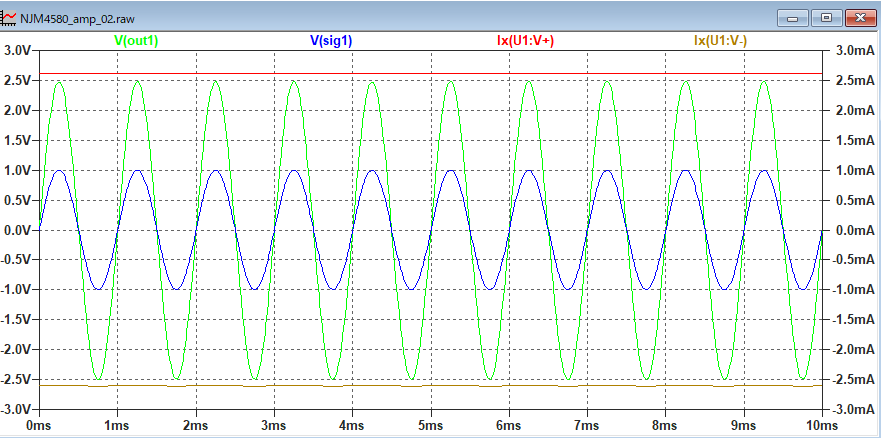Click the 3.0V label on left axis
881x438 pixels.
pyautogui.click(x=18, y=51)
